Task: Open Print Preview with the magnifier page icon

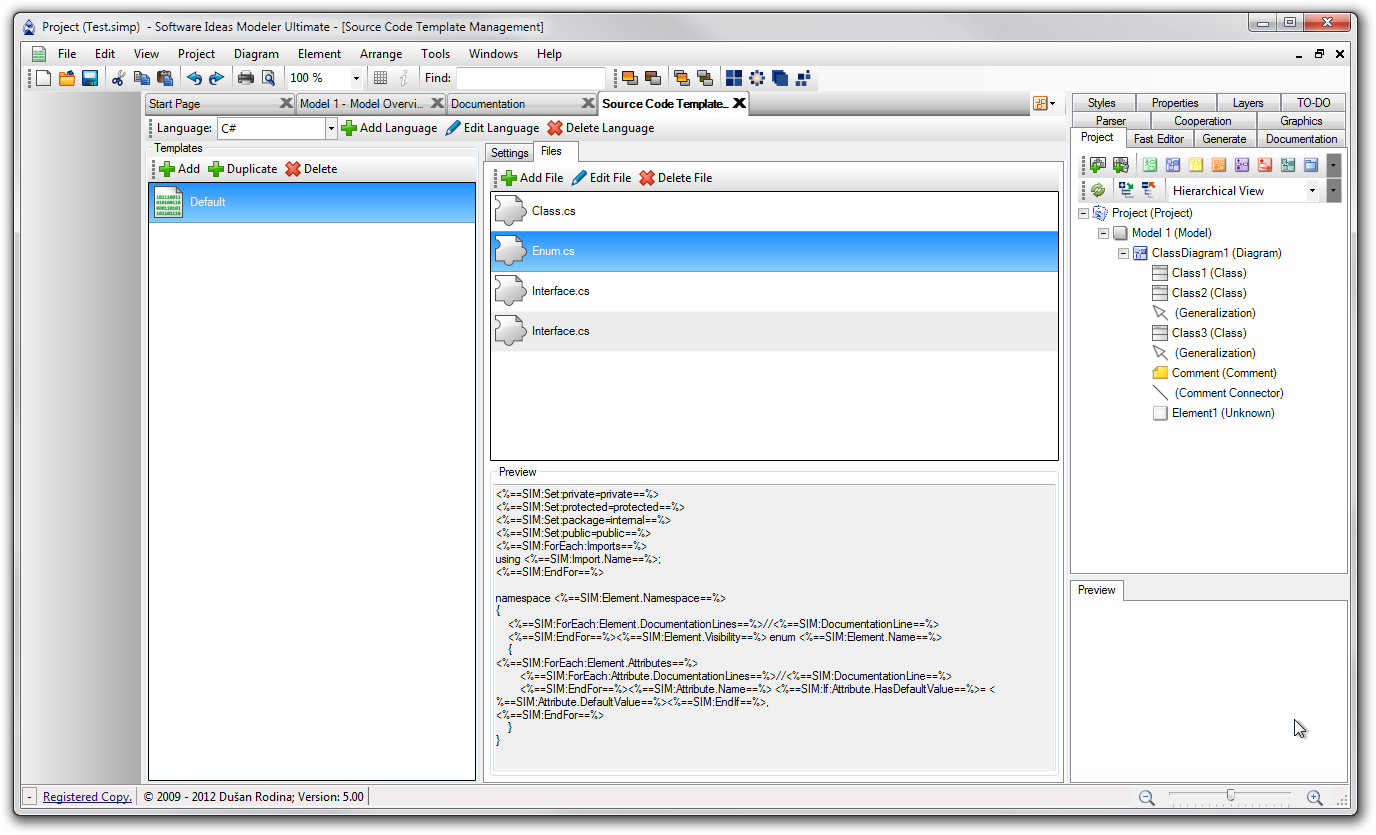Action: pos(268,78)
